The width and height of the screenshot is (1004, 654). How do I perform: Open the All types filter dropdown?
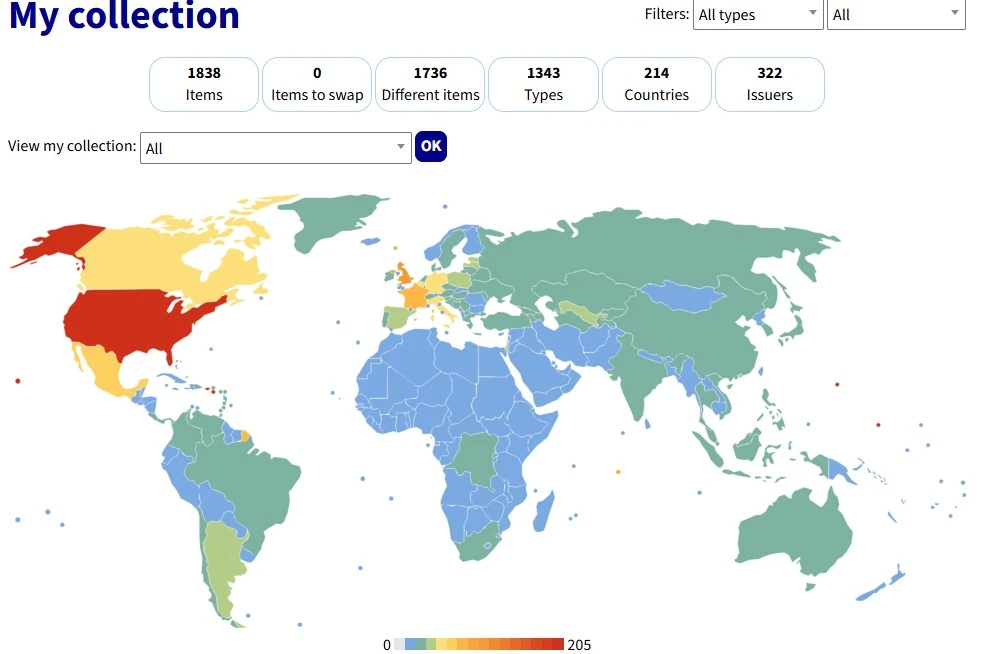pyautogui.click(x=758, y=15)
